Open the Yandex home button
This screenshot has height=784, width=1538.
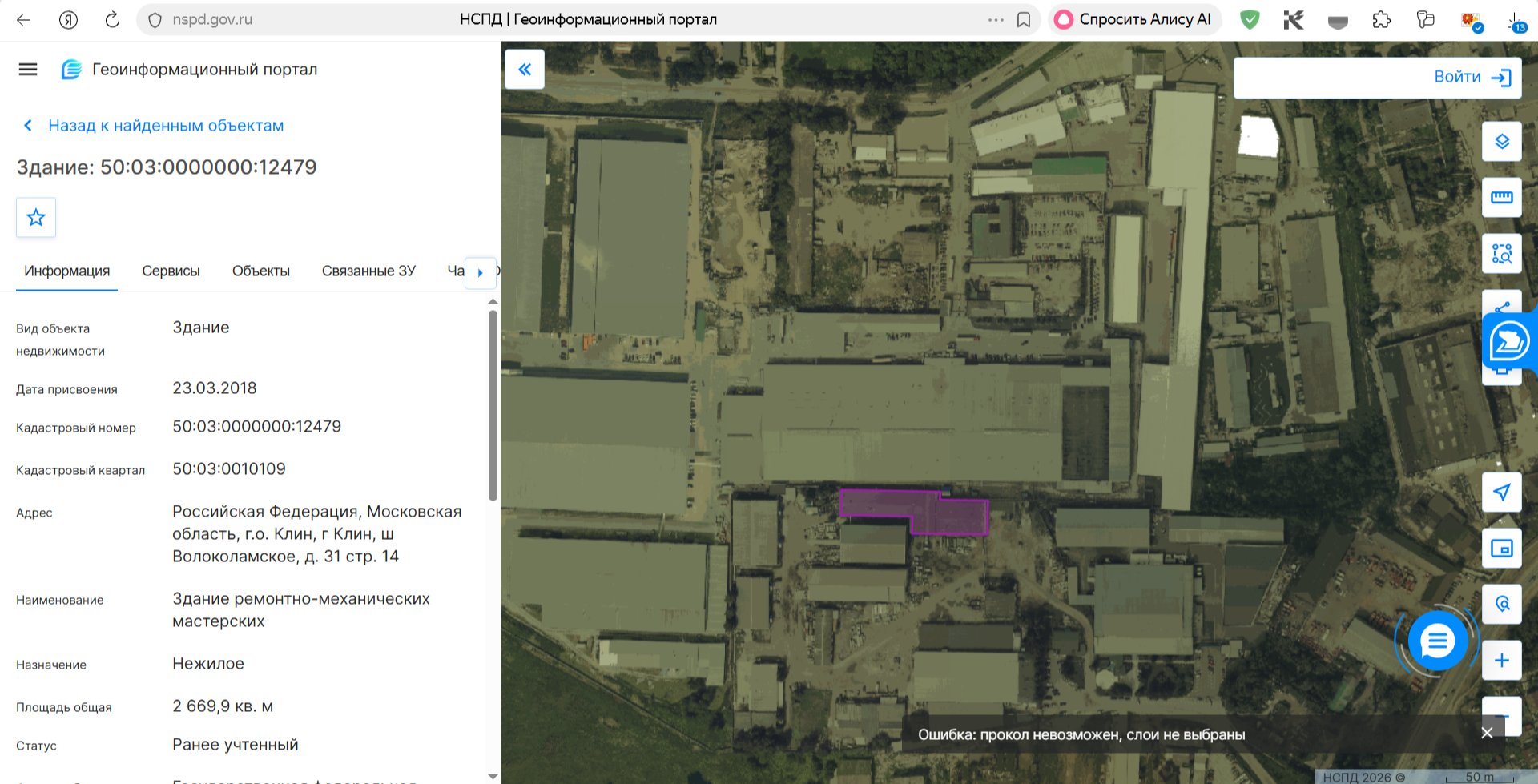68,20
